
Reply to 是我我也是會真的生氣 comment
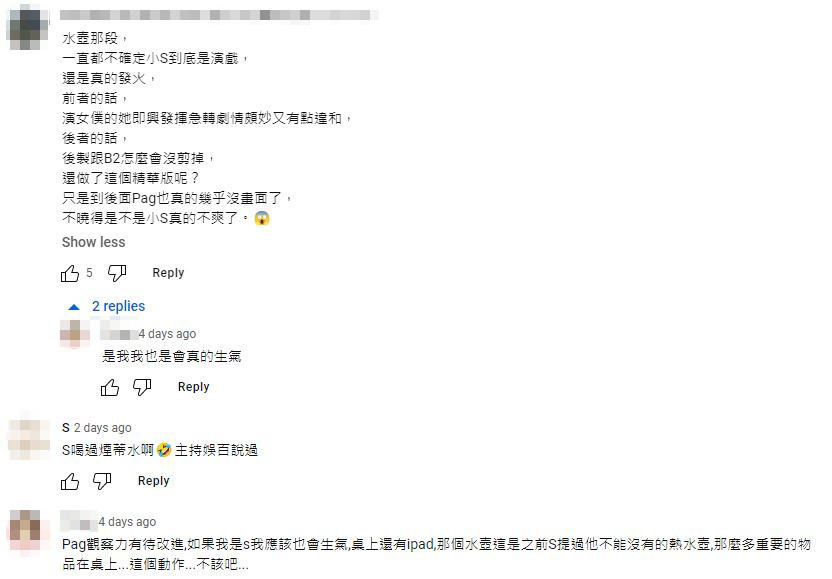194,387
